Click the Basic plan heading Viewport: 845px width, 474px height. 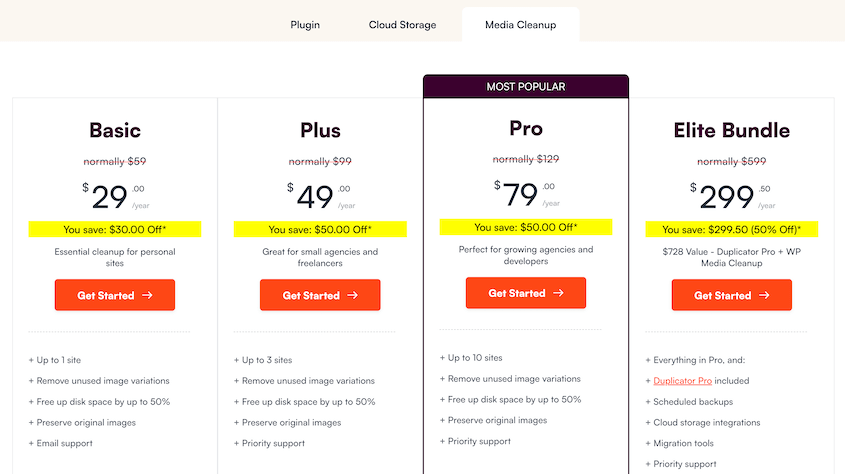(115, 130)
